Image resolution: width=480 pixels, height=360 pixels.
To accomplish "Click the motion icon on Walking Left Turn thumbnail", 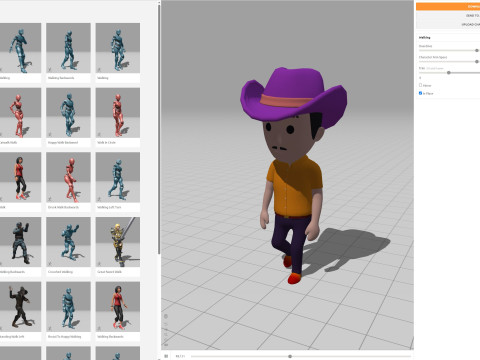I will [99, 199].
